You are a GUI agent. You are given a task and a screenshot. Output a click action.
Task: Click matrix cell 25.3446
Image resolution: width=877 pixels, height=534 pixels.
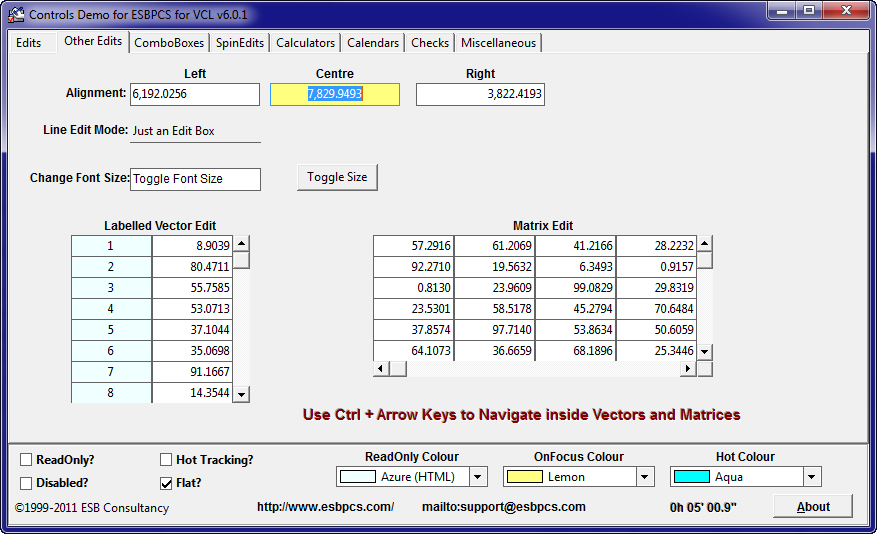[657, 351]
